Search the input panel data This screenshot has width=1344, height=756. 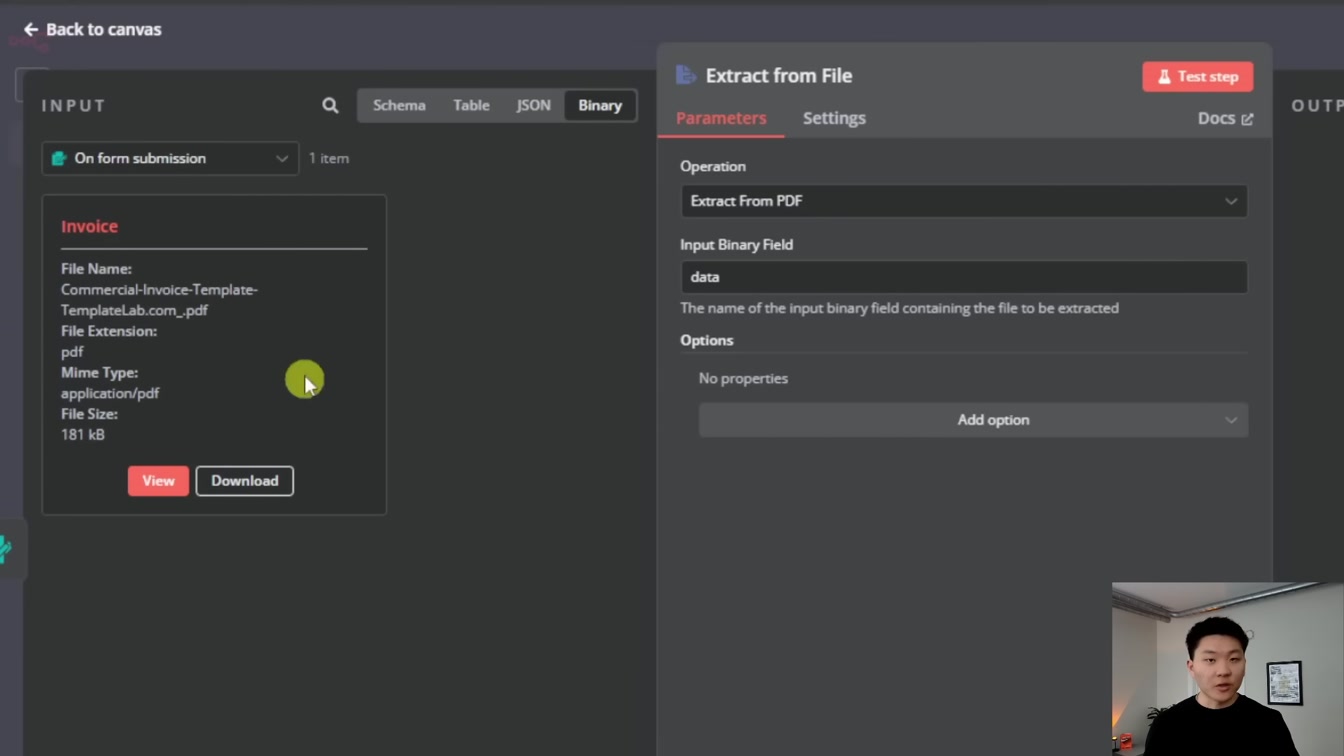[x=330, y=105]
